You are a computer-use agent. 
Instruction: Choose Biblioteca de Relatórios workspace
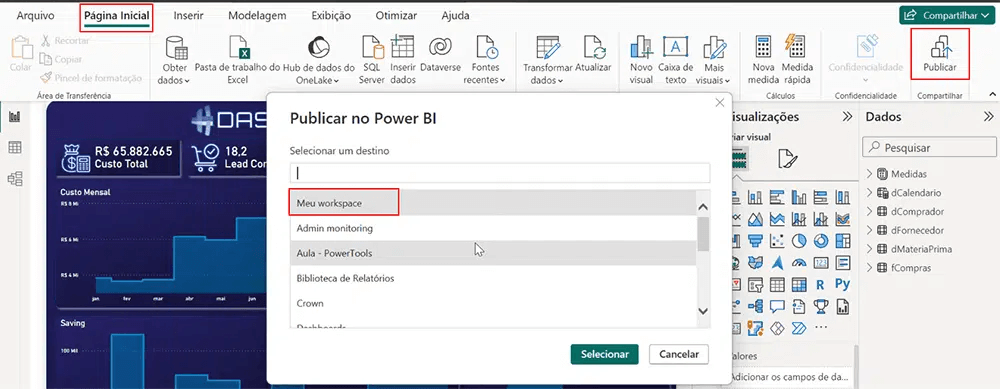492,278
